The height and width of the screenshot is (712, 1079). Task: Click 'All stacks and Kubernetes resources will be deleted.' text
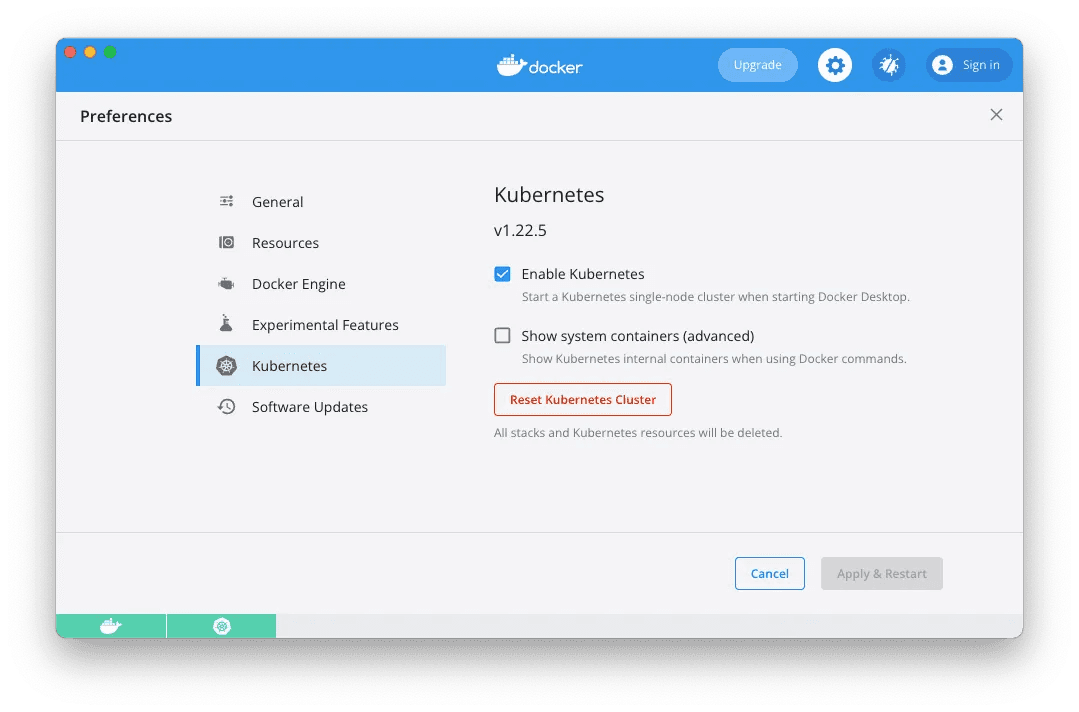pos(638,433)
